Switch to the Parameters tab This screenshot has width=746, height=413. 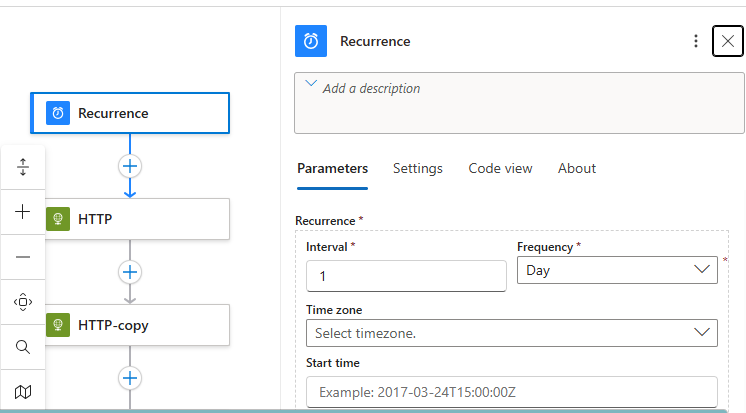[333, 168]
